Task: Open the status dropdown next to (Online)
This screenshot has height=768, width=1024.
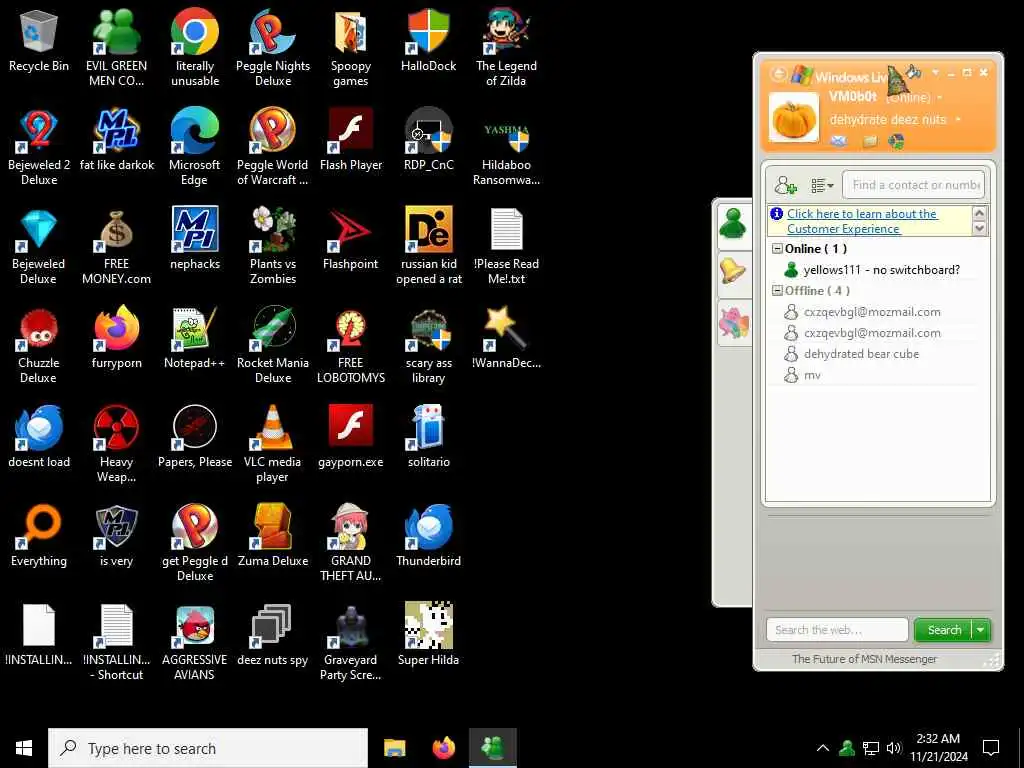Action: click(940, 98)
